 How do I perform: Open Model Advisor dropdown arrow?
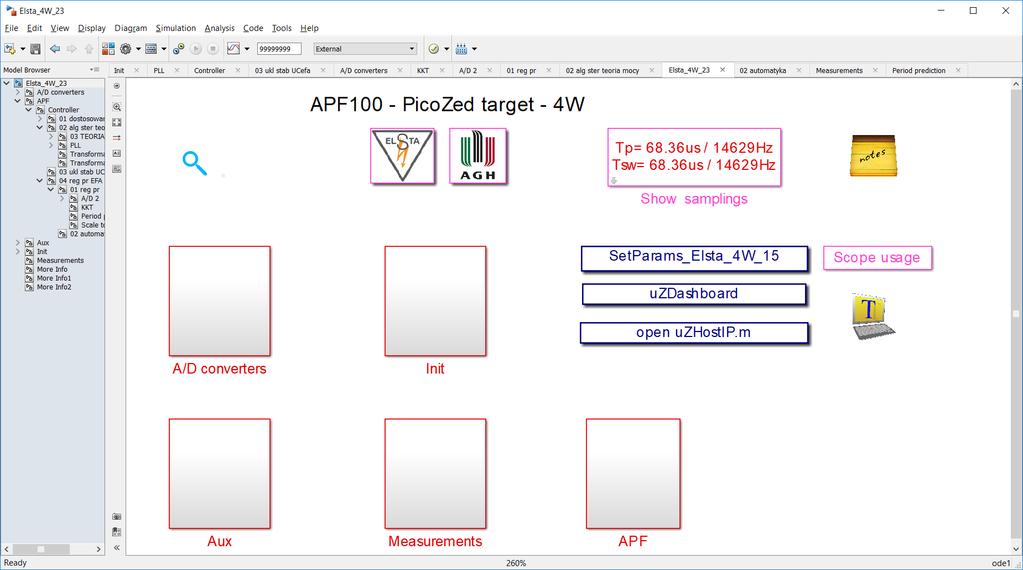(x=446, y=49)
